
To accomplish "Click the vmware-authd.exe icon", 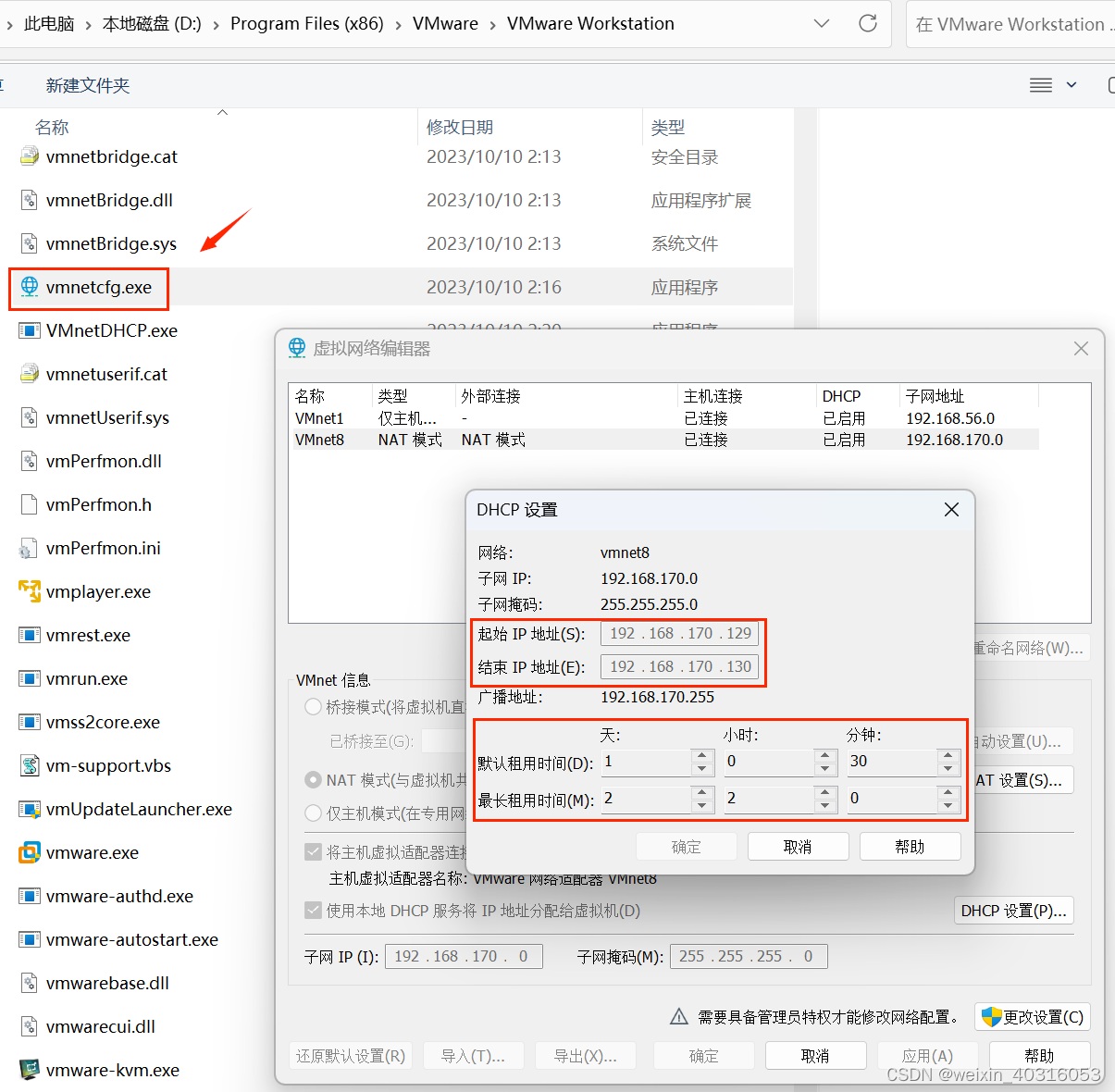I will pyautogui.click(x=30, y=896).
